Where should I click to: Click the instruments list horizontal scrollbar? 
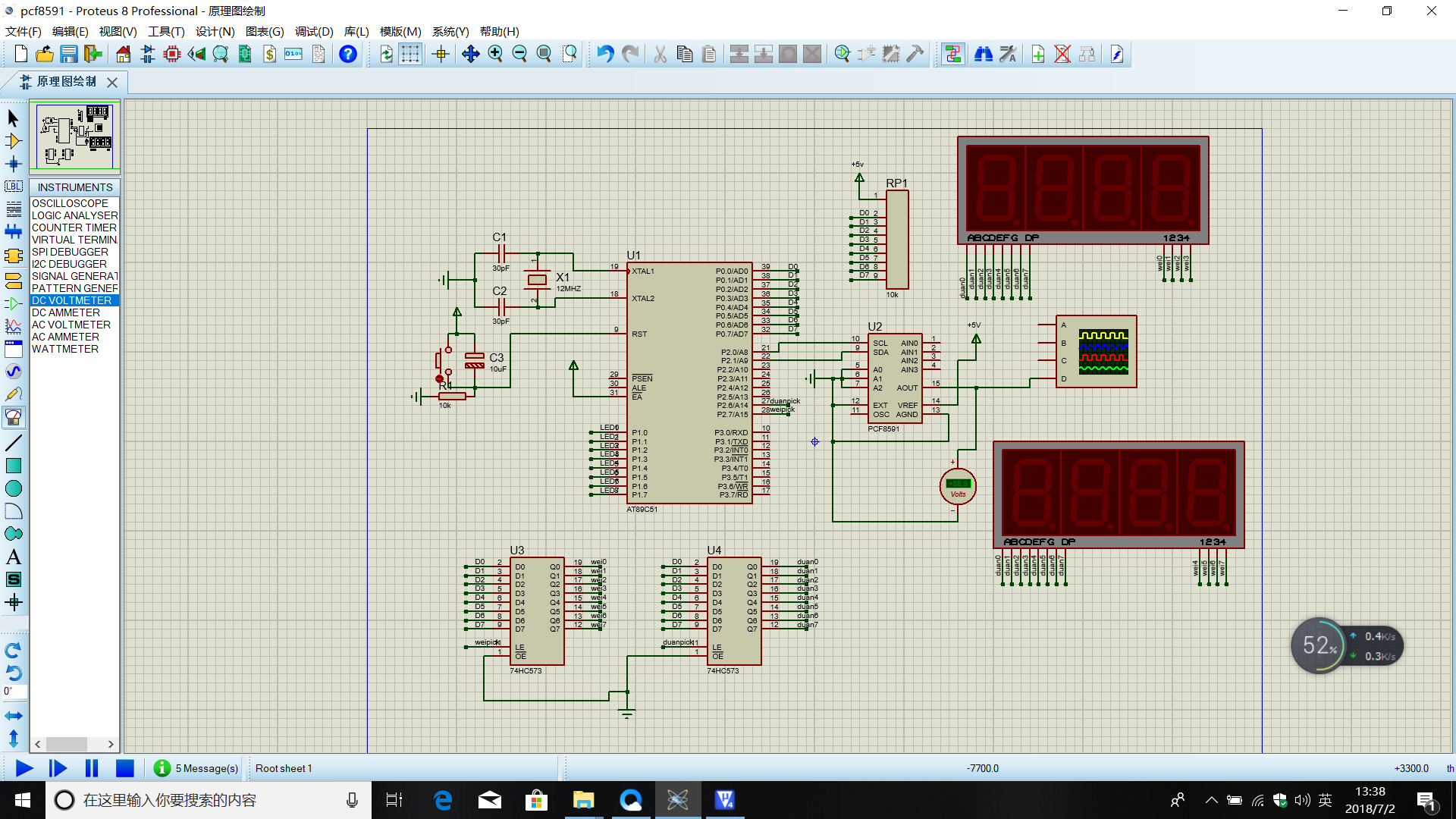coord(74,744)
